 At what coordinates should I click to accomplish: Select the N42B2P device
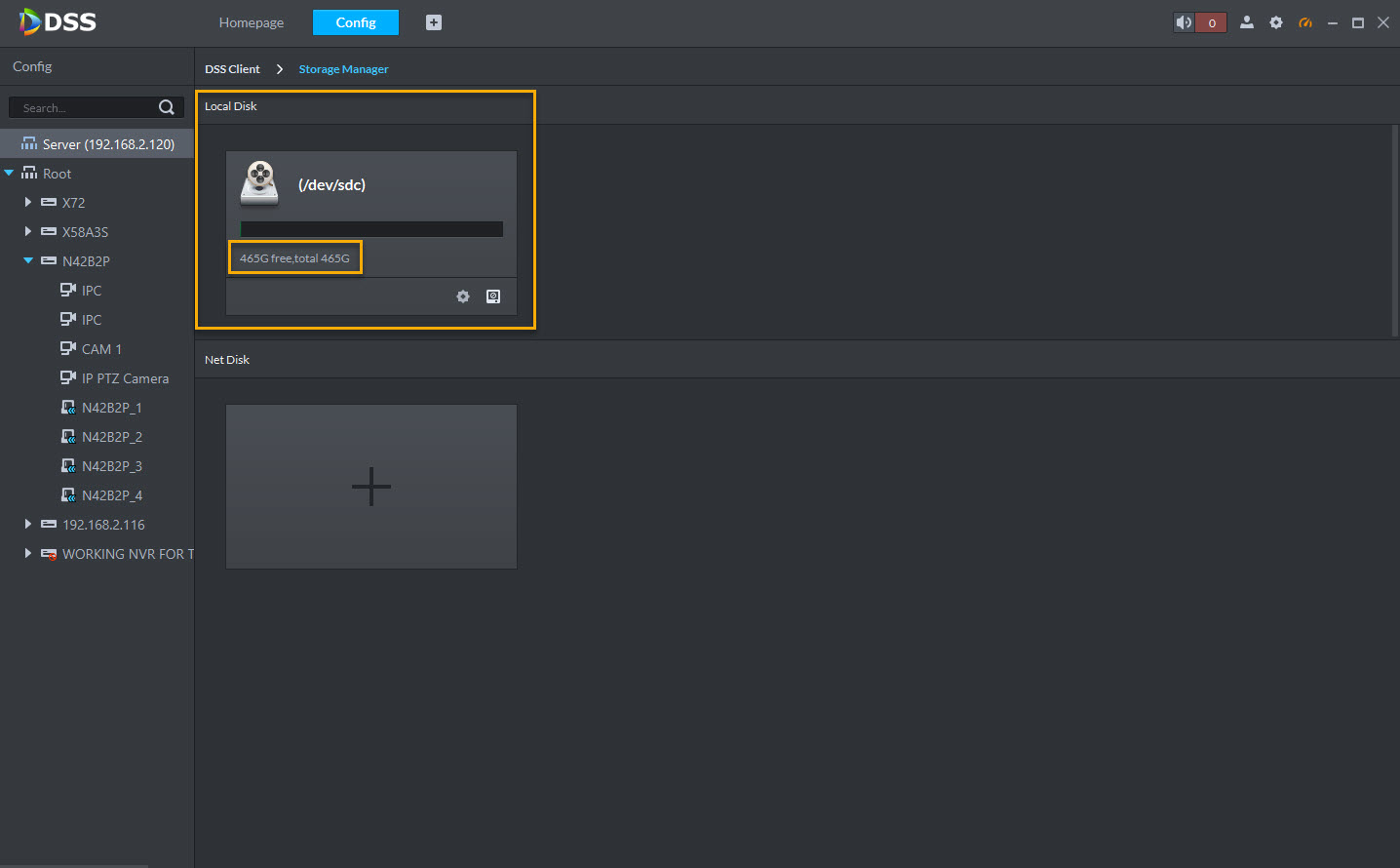click(86, 261)
